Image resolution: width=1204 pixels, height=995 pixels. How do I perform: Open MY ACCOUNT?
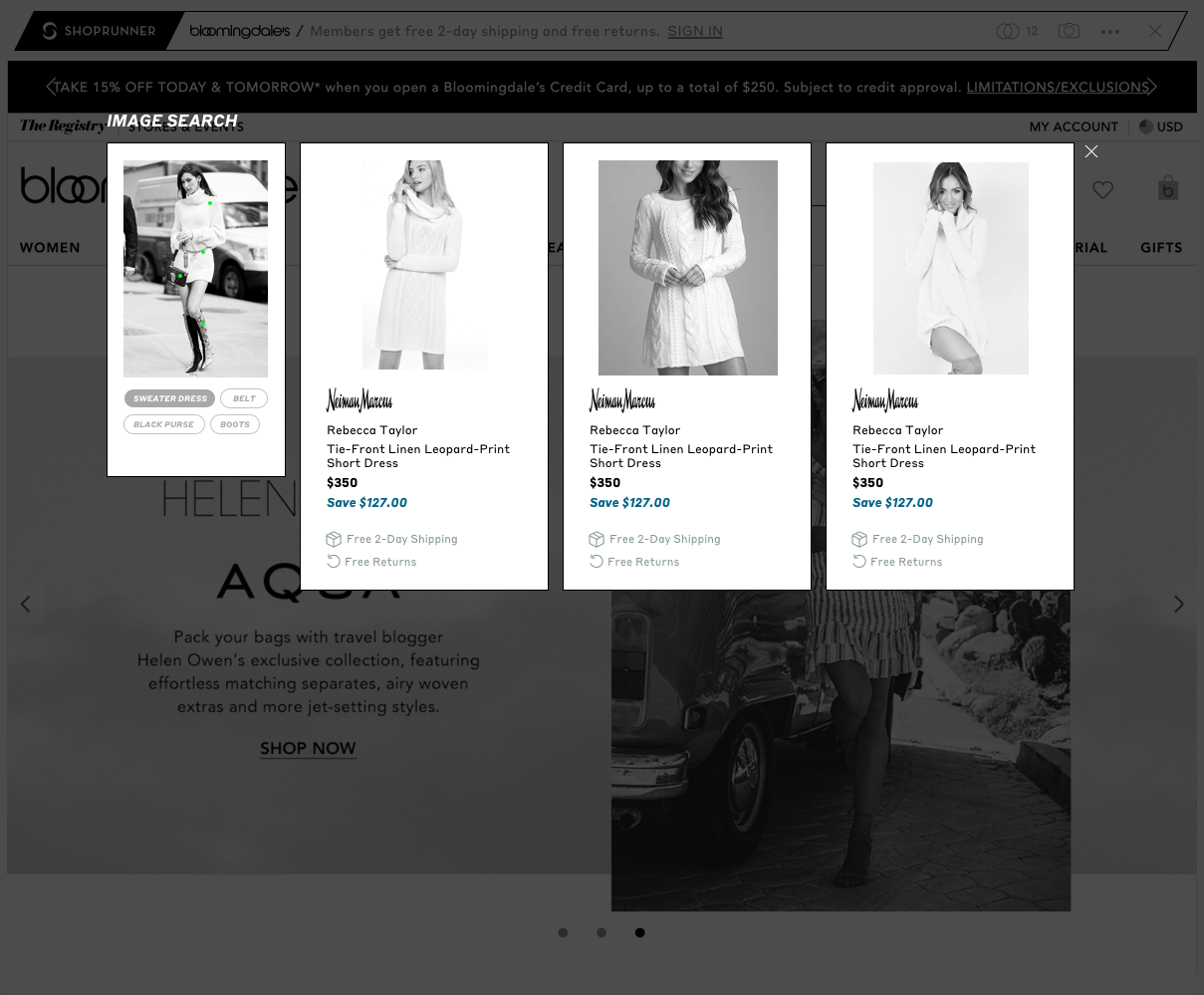point(1074,126)
